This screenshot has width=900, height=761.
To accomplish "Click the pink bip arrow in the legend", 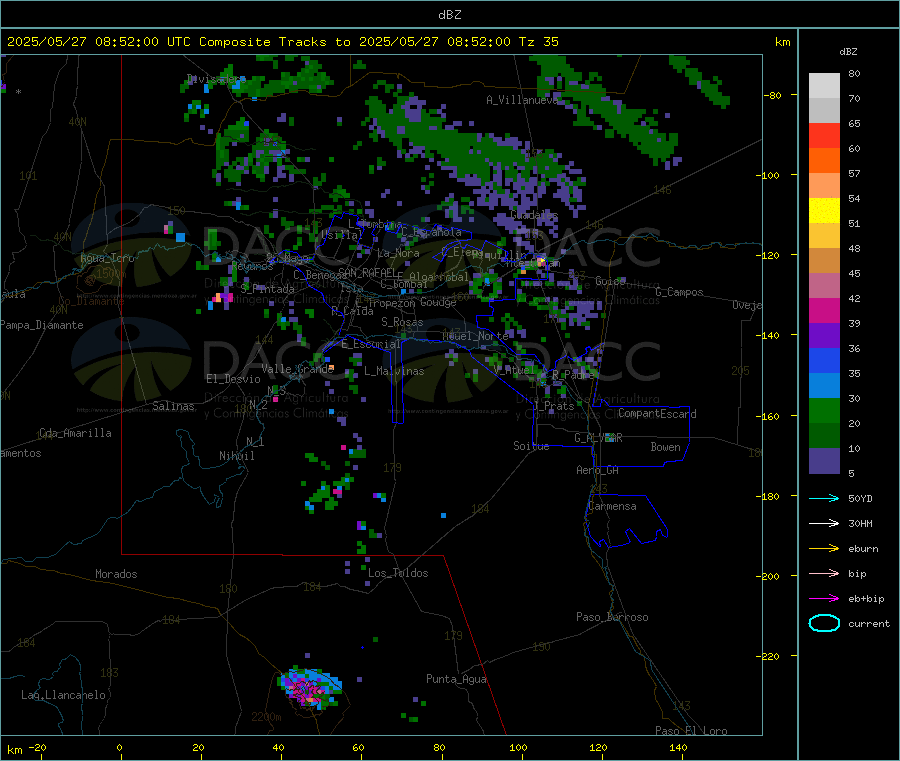I will pos(824,573).
